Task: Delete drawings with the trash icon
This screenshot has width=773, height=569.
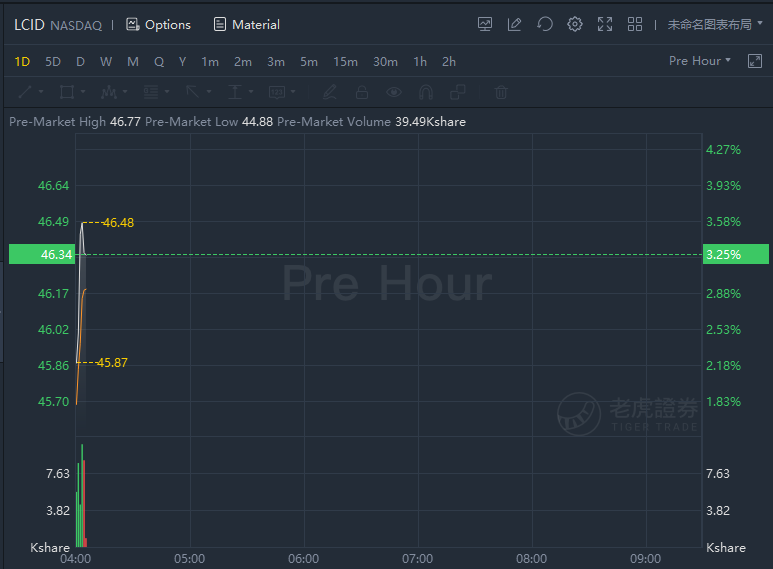Action: (501, 92)
